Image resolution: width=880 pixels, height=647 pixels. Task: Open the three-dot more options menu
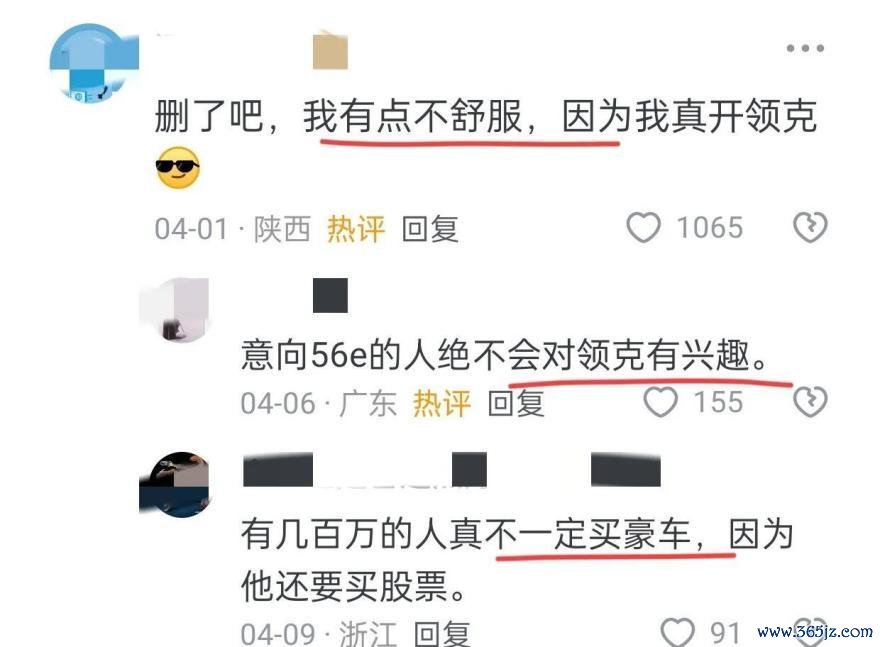(x=805, y=48)
